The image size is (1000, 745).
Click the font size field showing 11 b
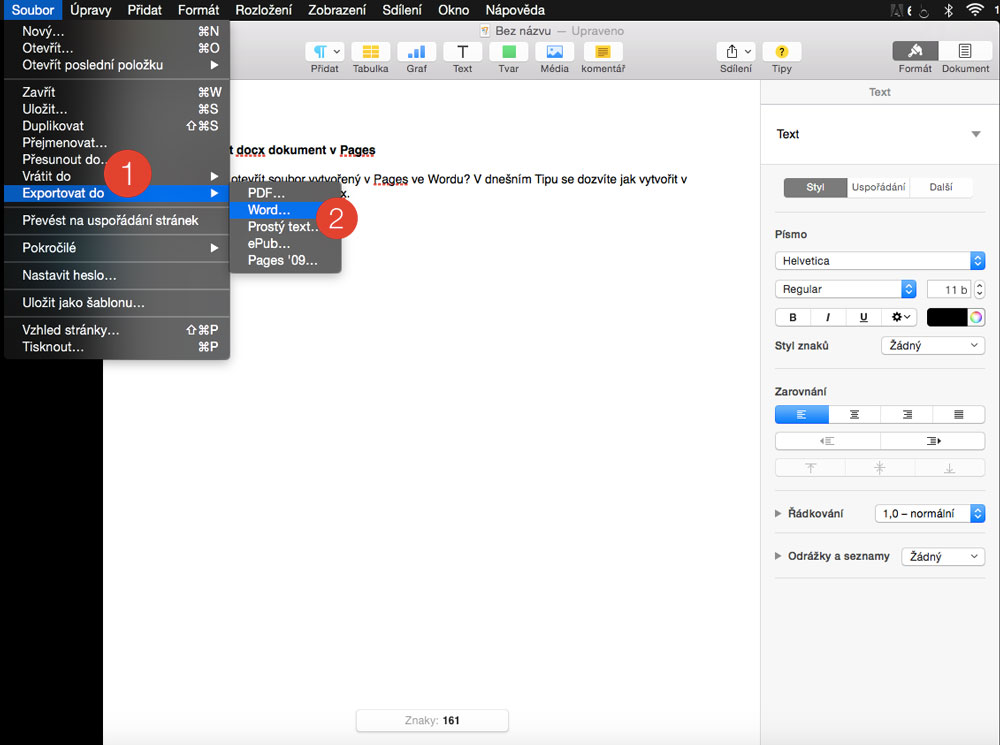click(x=947, y=289)
